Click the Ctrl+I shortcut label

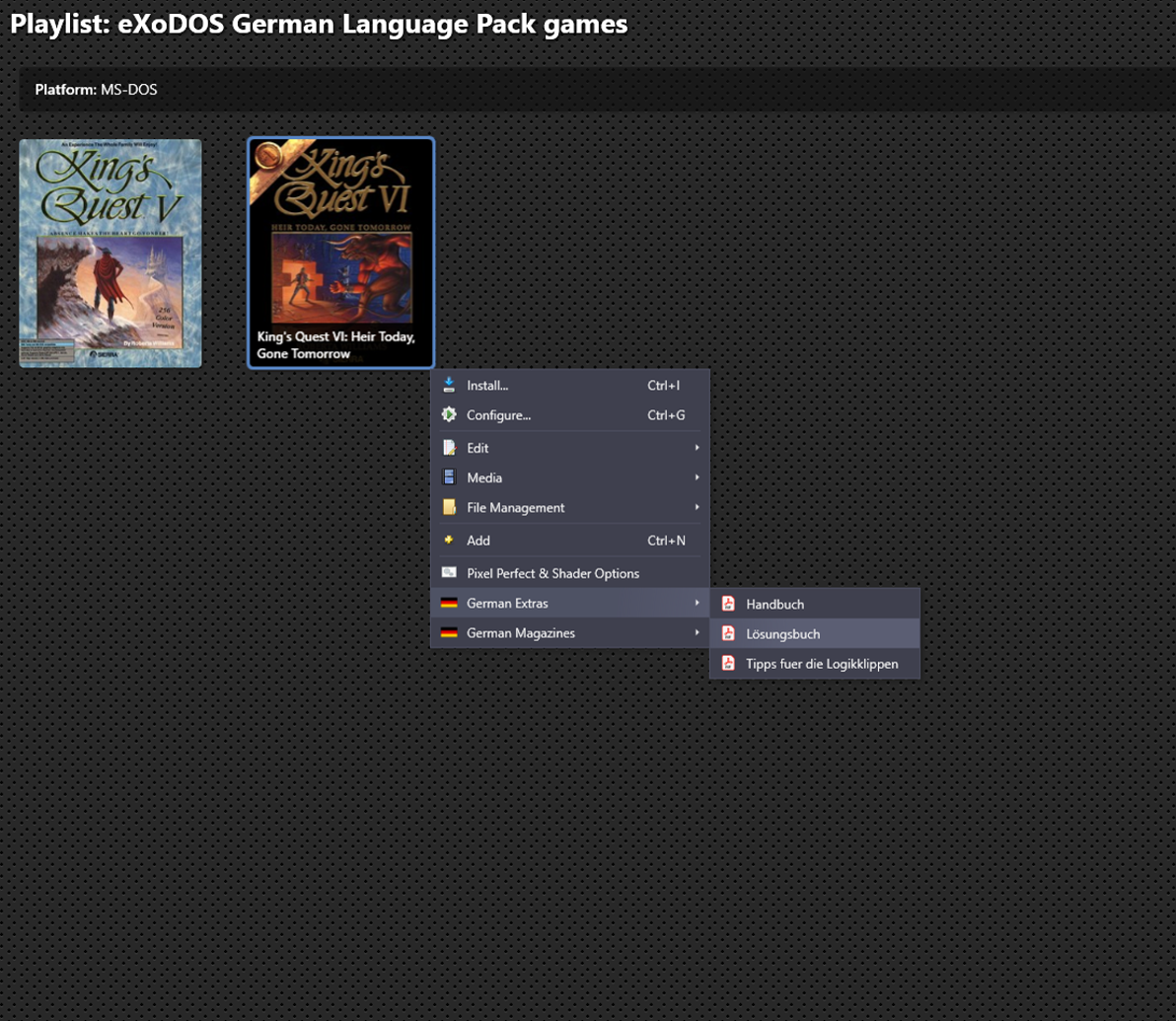[664, 385]
